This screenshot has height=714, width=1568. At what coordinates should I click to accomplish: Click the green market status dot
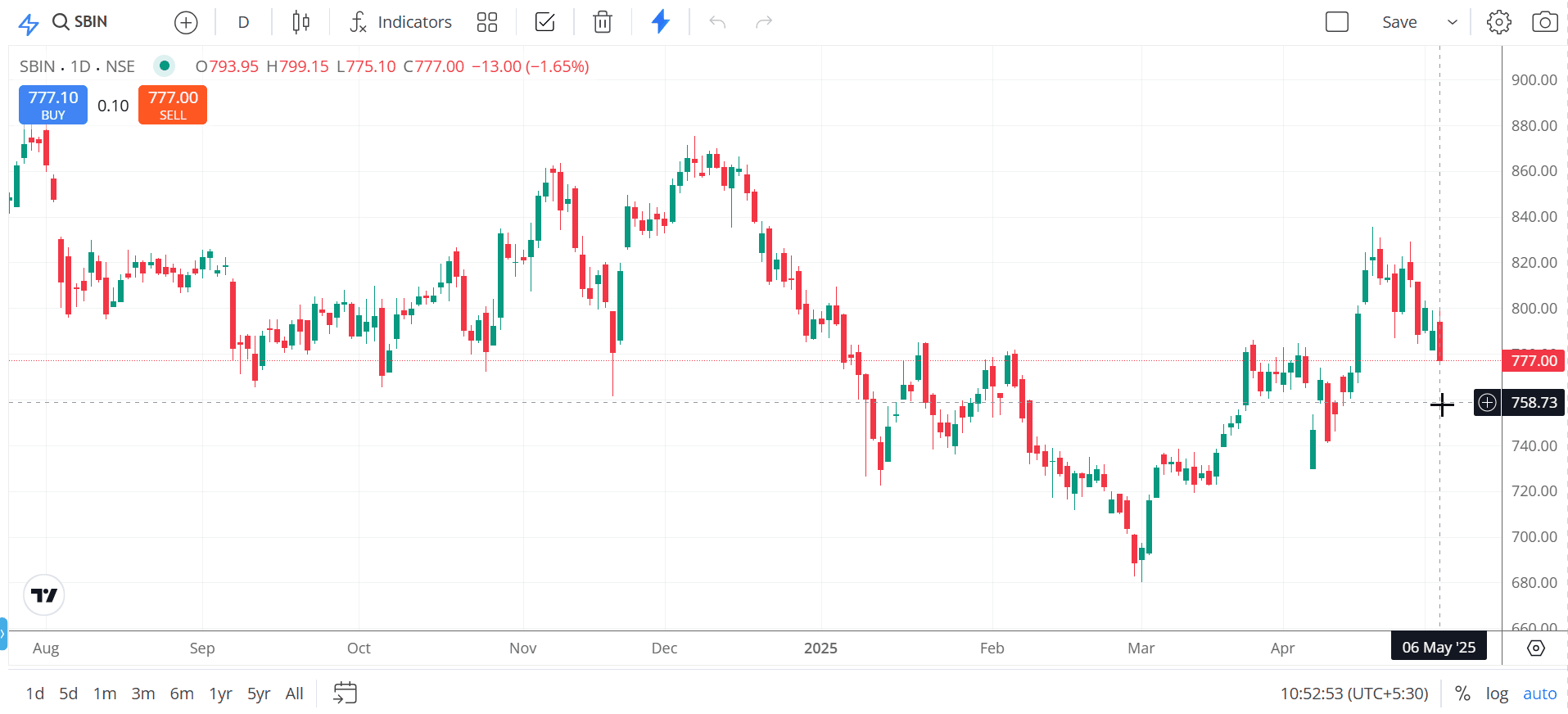pos(165,66)
